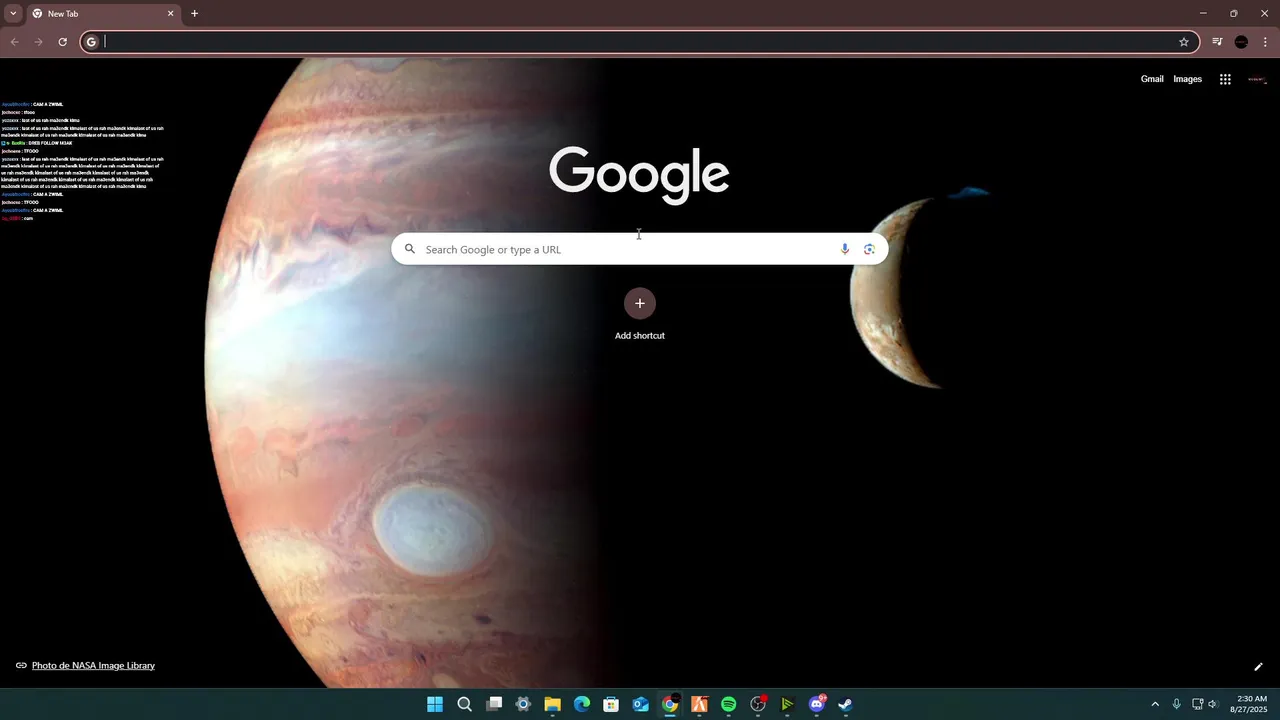1280x720 pixels.
Task: Open the tab search dropdown arrow
Action: pyautogui.click(x=13, y=14)
